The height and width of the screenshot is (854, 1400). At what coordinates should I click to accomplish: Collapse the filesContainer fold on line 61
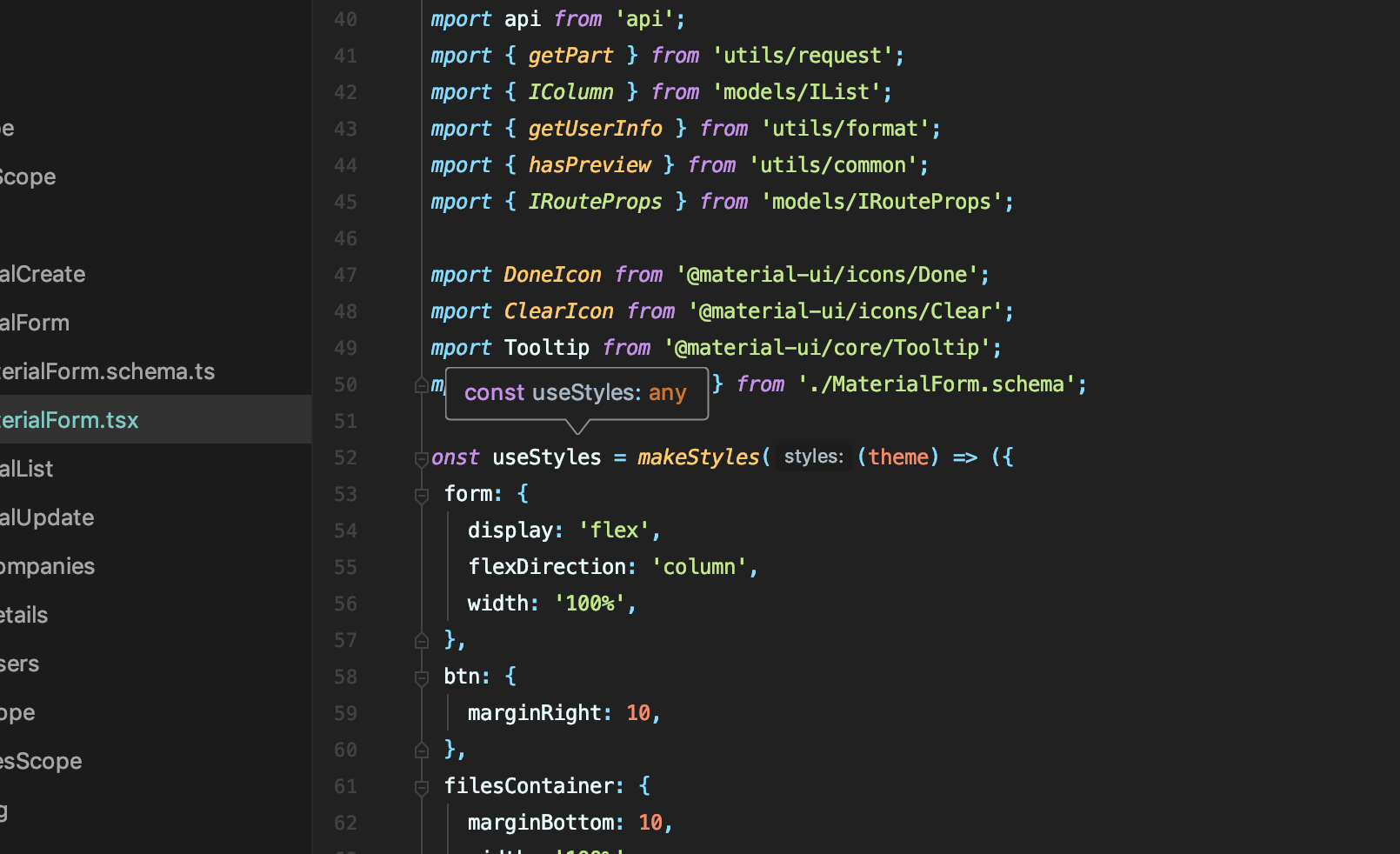[422, 787]
